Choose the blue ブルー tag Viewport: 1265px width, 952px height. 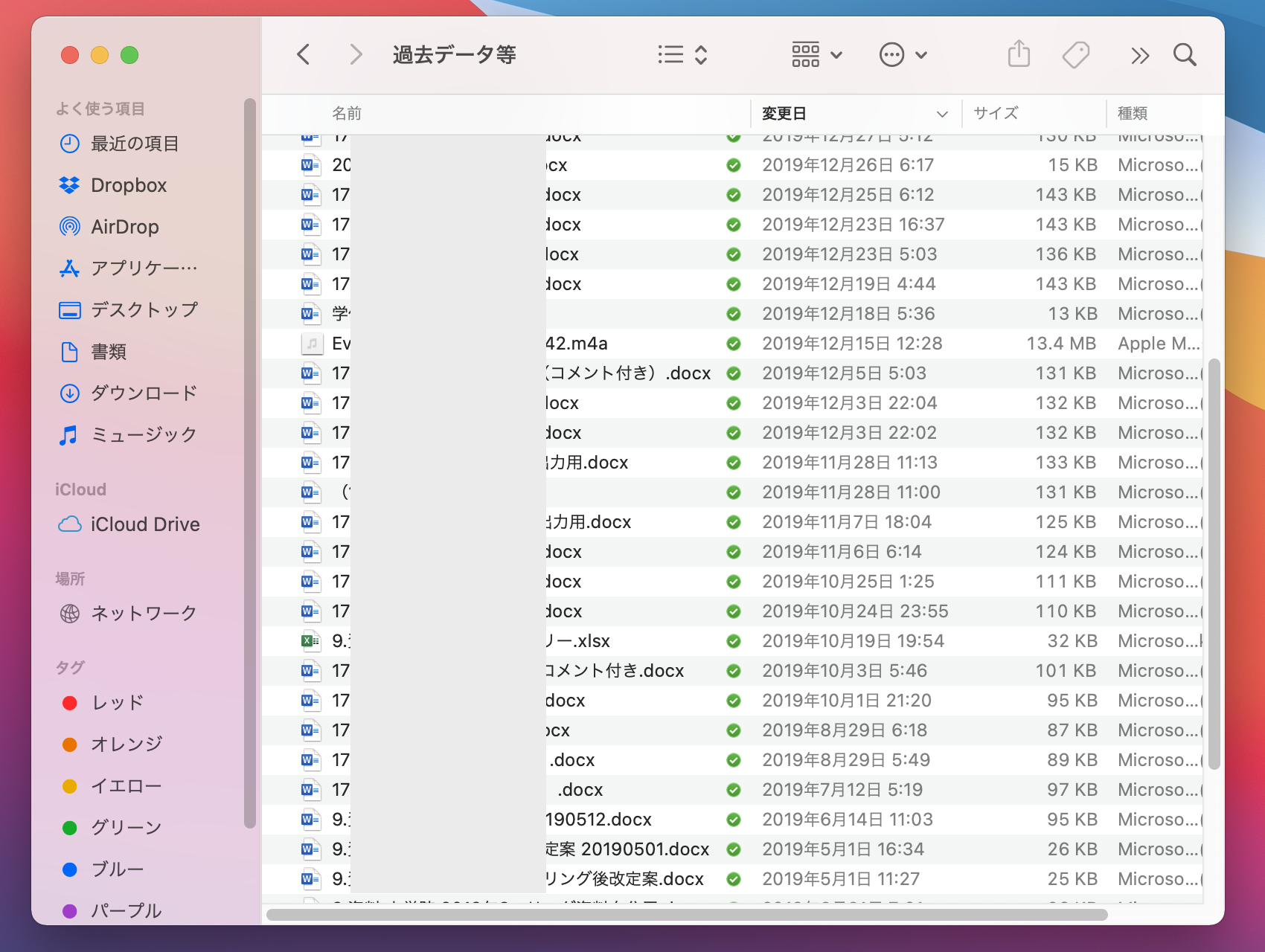click(x=117, y=869)
